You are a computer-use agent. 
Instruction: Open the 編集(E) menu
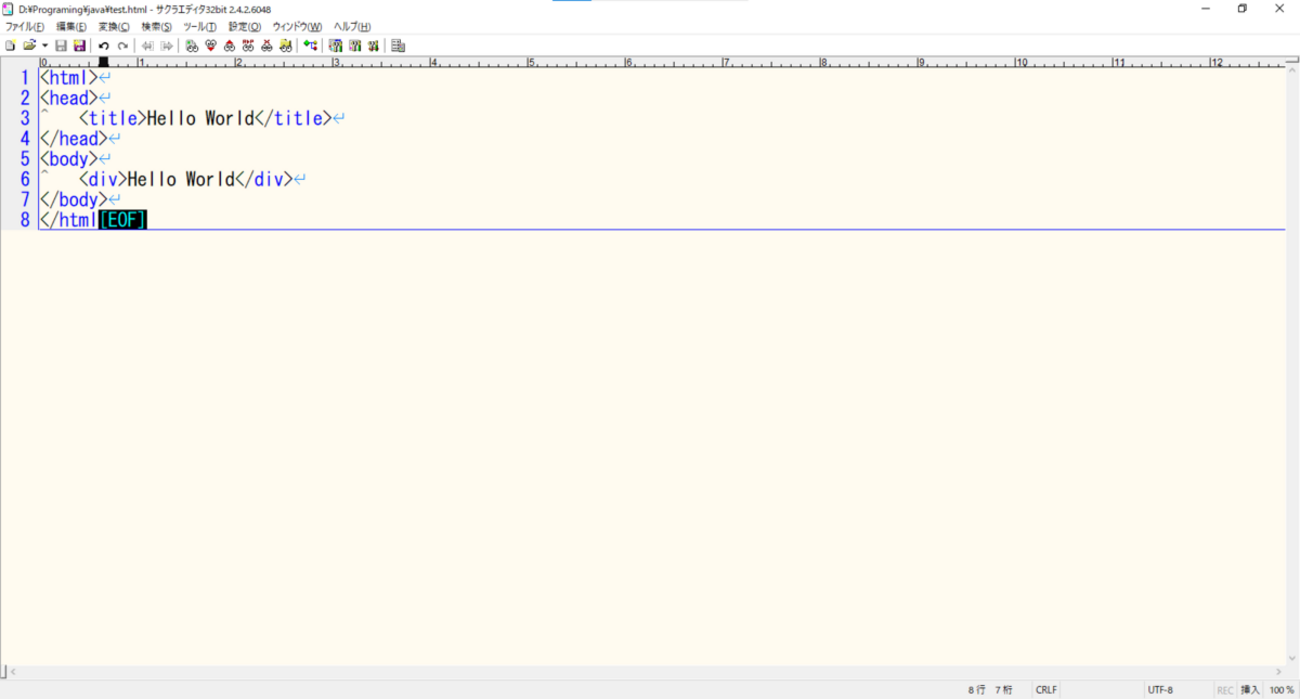click(71, 27)
